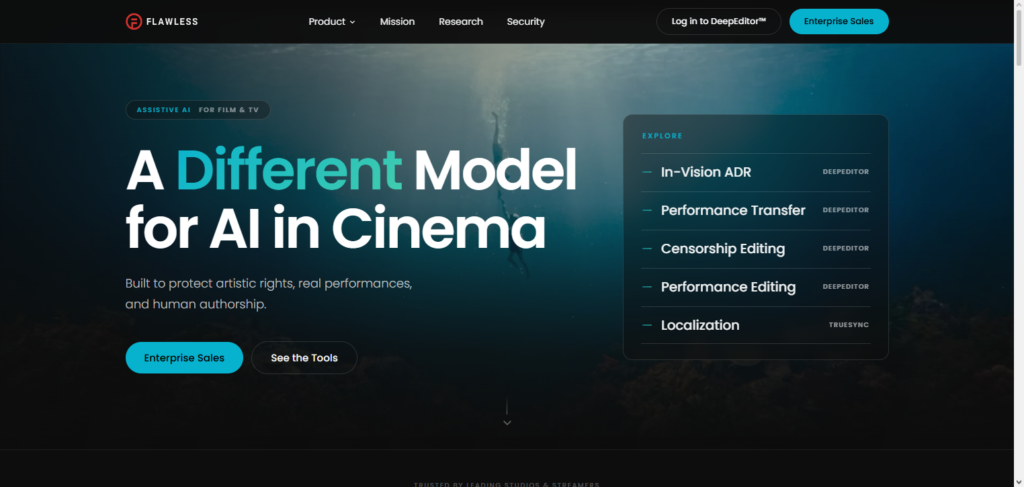
Task: Select Performance Editing in Explore list
Action: [756, 287]
